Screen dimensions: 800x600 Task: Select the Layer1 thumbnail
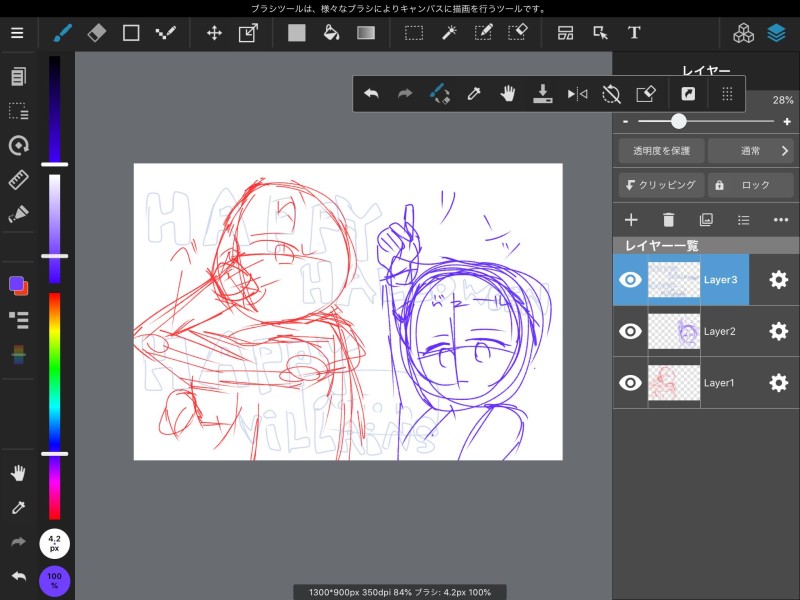[673, 382]
